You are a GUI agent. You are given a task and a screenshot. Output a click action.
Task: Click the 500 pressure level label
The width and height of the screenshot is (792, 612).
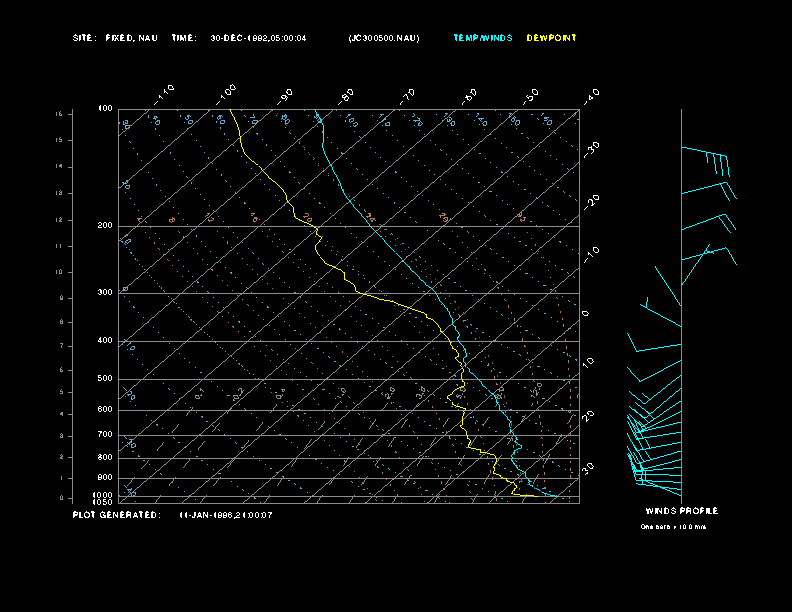pos(105,378)
